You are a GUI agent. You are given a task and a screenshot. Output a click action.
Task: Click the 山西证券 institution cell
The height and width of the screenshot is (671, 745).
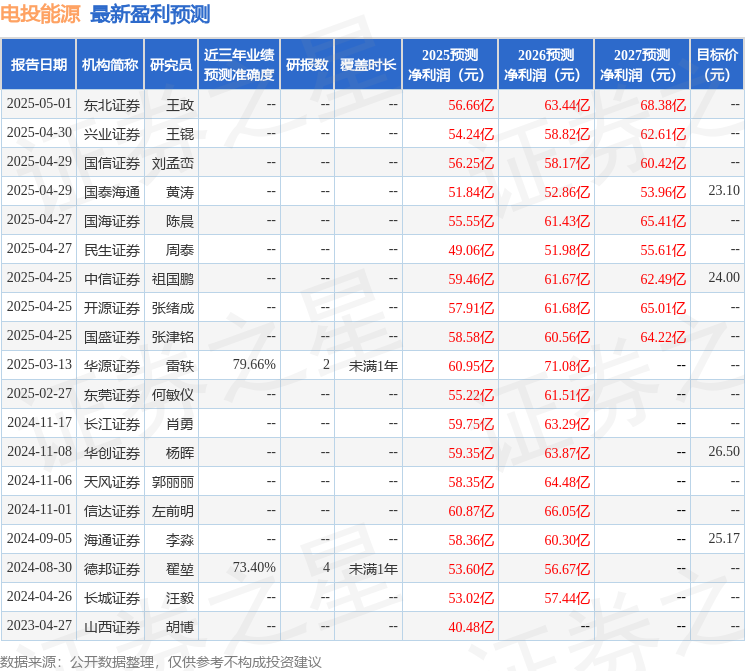point(112,627)
